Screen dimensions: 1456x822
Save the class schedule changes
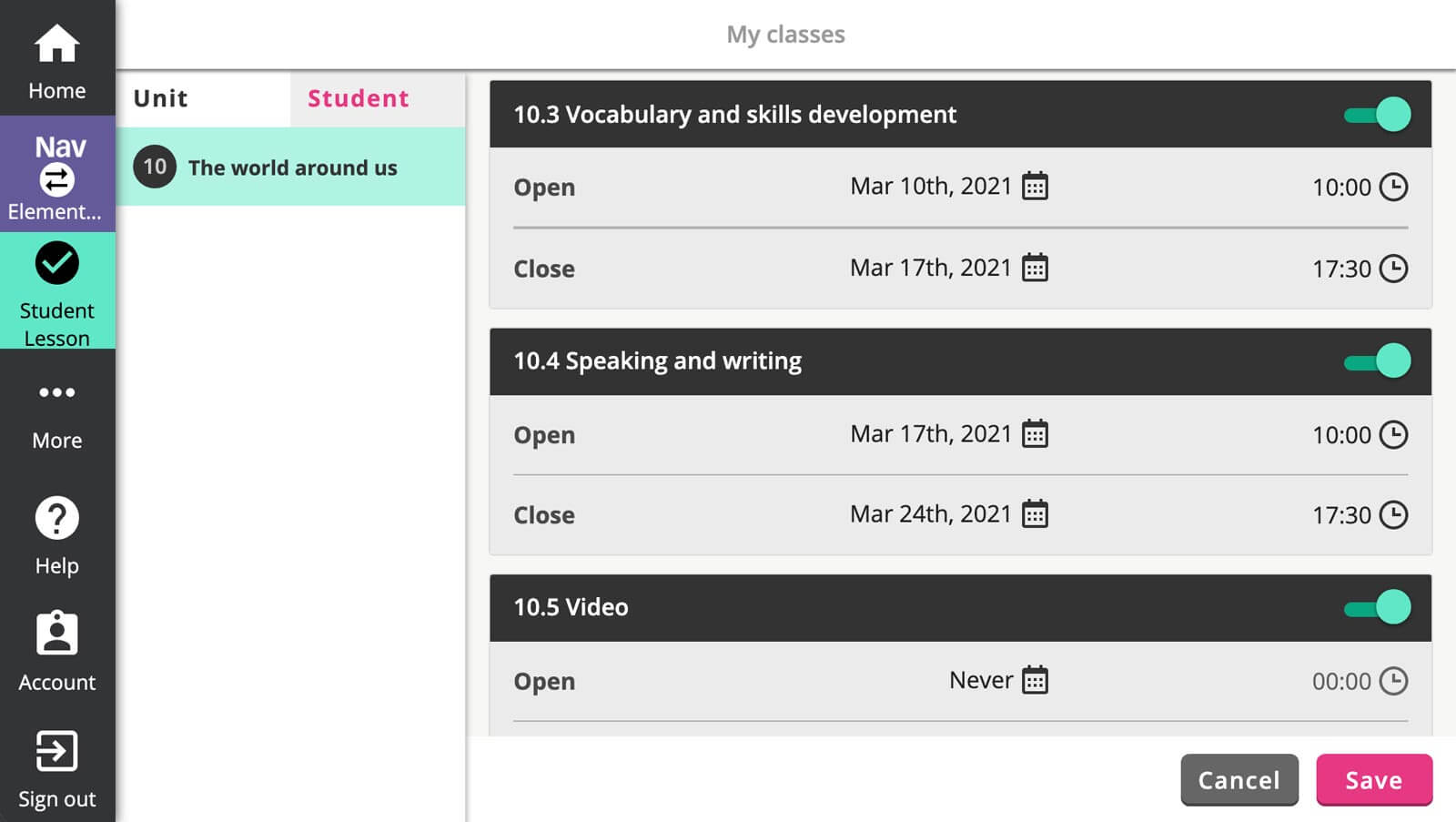tap(1373, 780)
